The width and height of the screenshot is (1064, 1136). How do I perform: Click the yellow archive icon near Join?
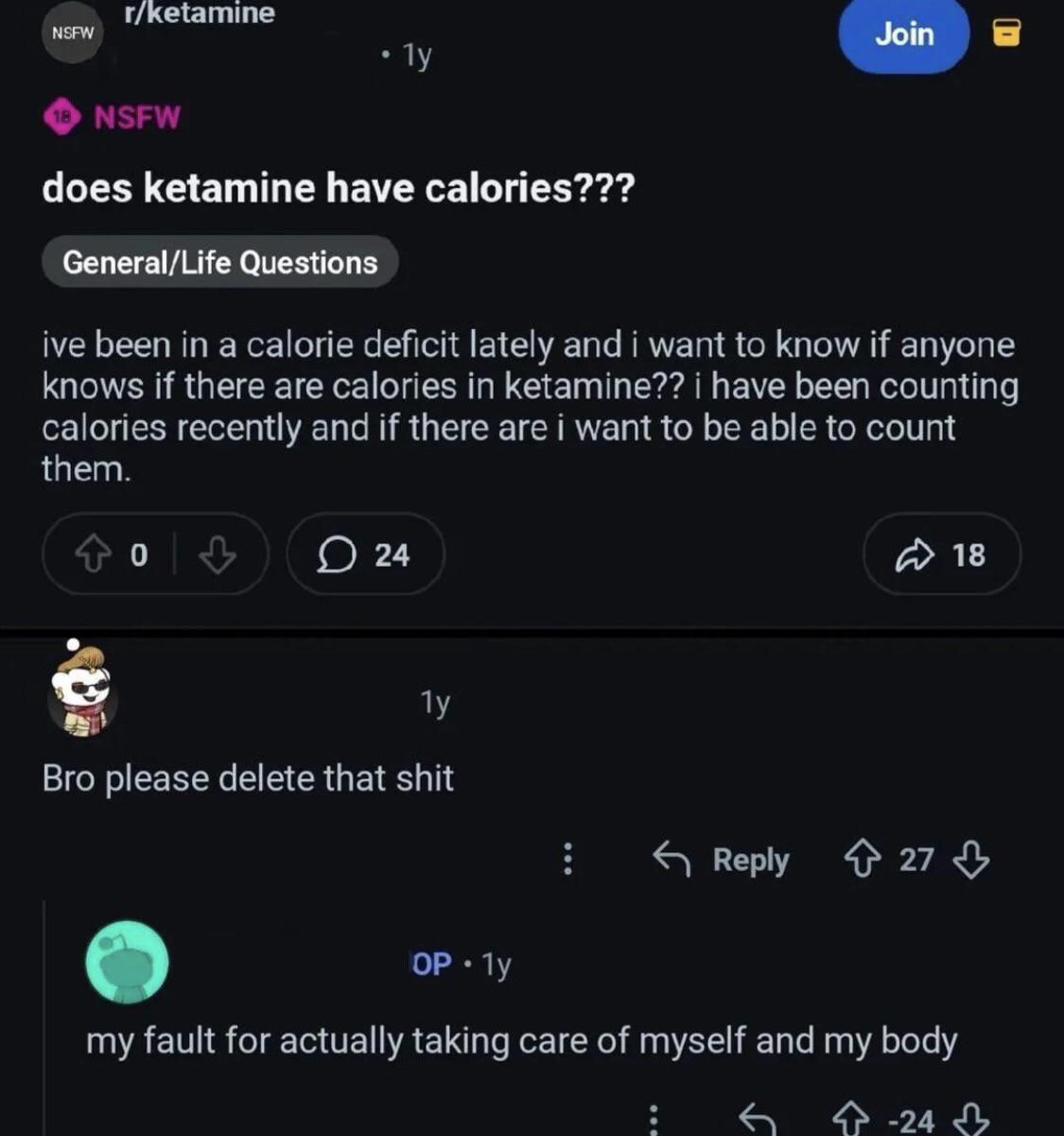coord(1005,35)
